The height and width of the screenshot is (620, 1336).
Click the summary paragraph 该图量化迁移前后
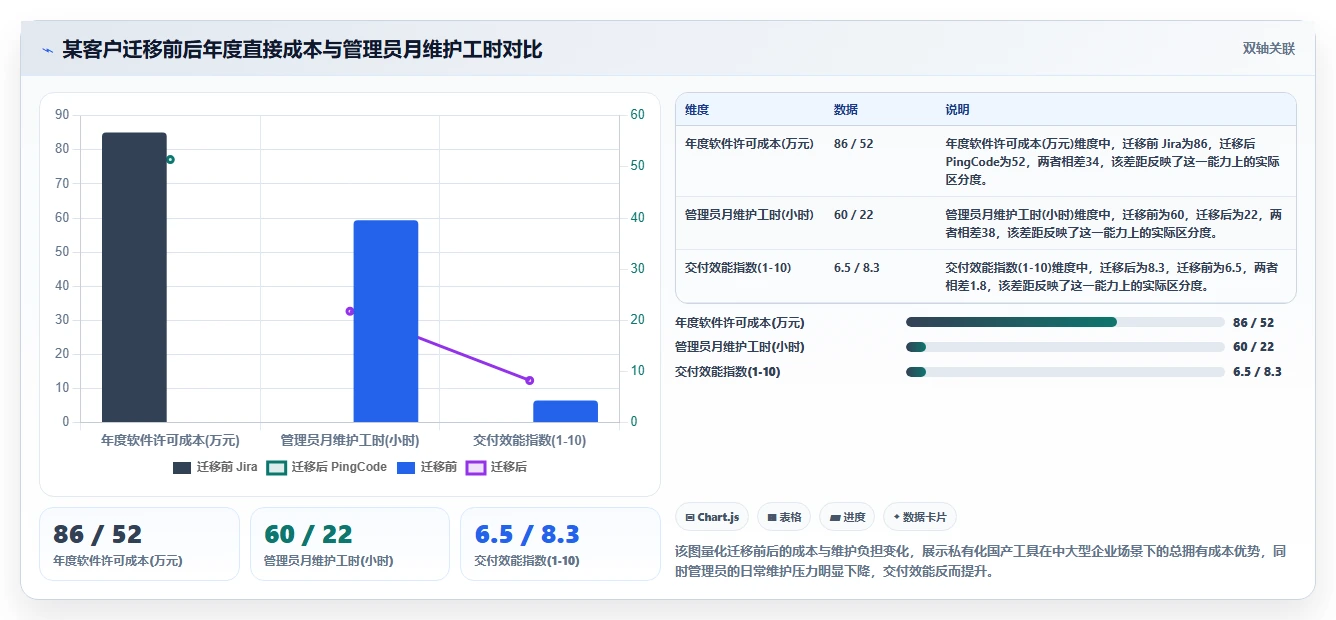[x=981, y=562]
